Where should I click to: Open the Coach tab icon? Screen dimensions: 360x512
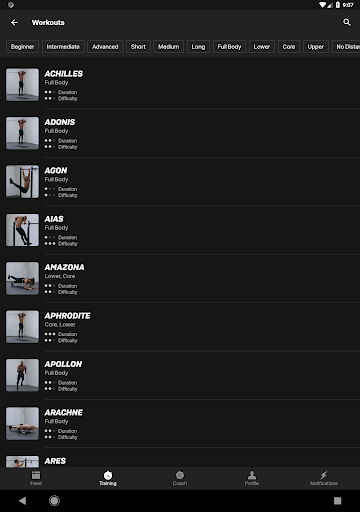point(180,475)
